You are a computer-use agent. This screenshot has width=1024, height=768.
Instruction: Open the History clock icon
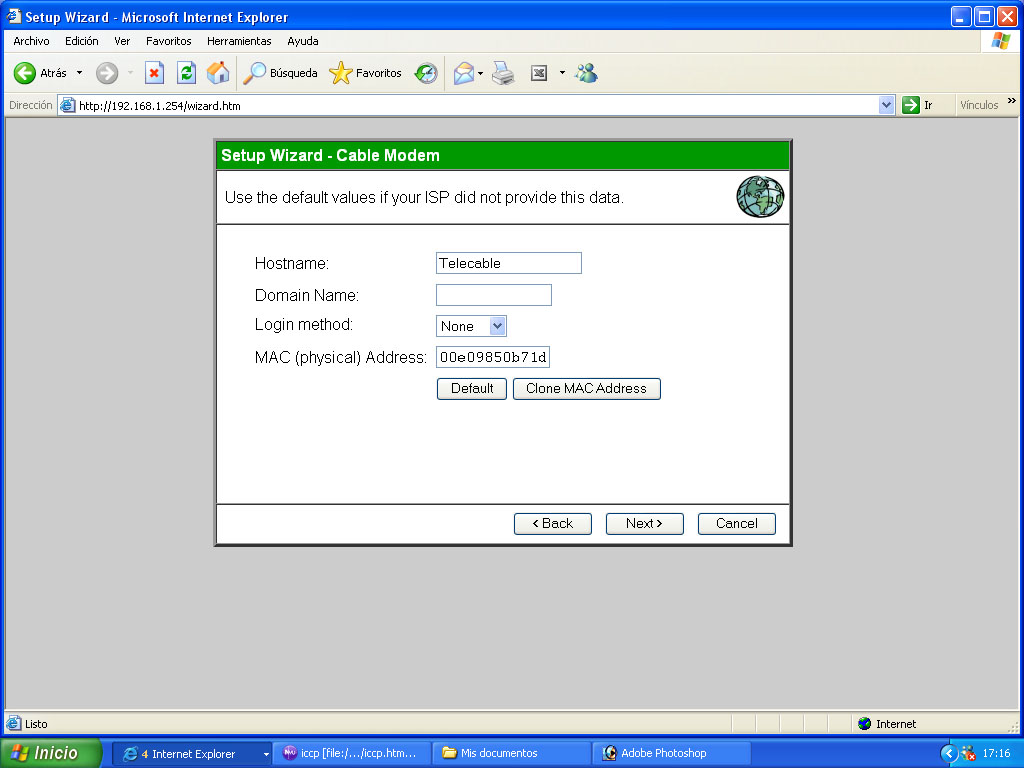coord(426,73)
